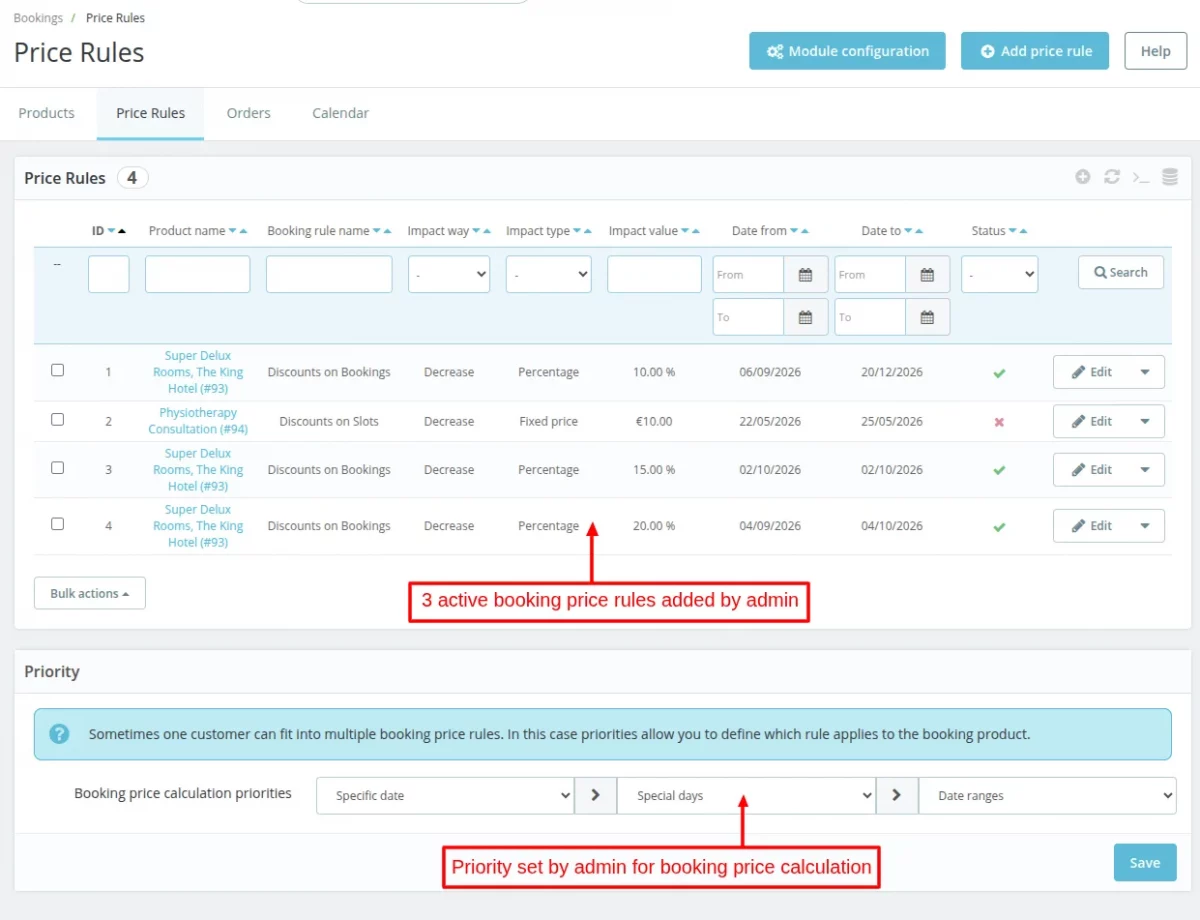Sort ID column descending
Image resolution: width=1200 pixels, height=920 pixels.
point(111,231)
